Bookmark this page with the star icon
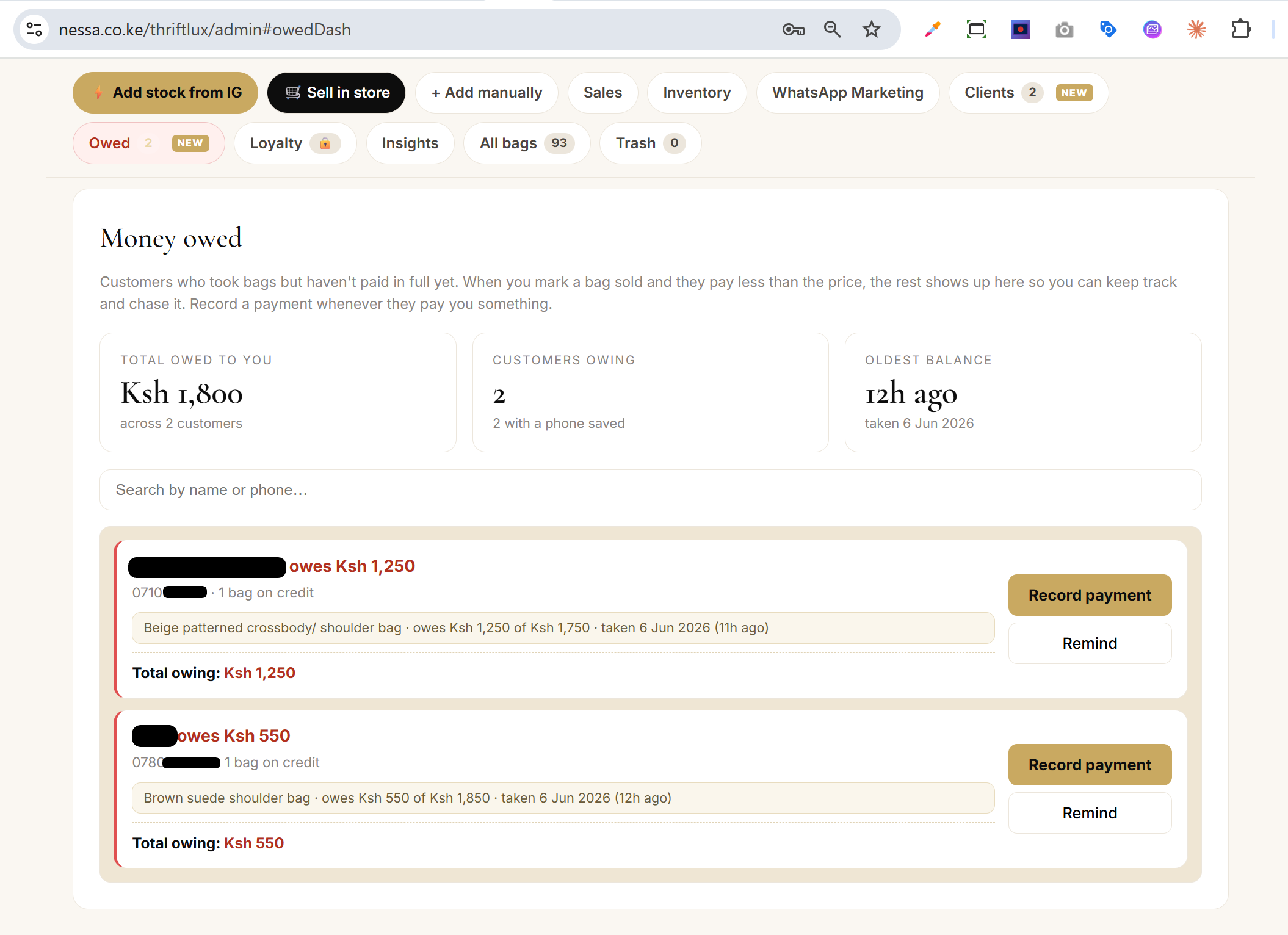Screen dimensions: 1288x935 [x=872, y=29]
